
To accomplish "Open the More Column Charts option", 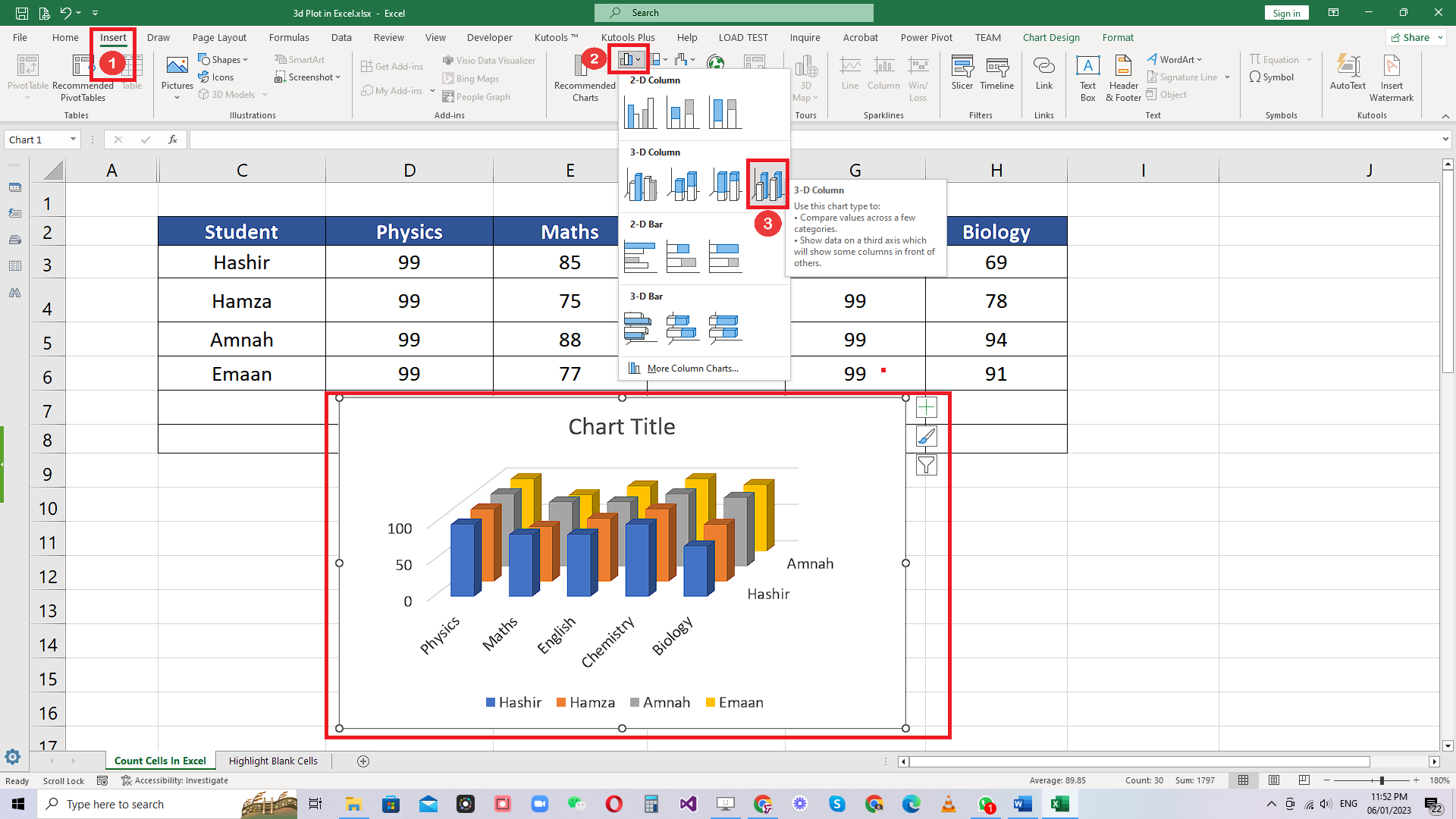I will 693,367.
